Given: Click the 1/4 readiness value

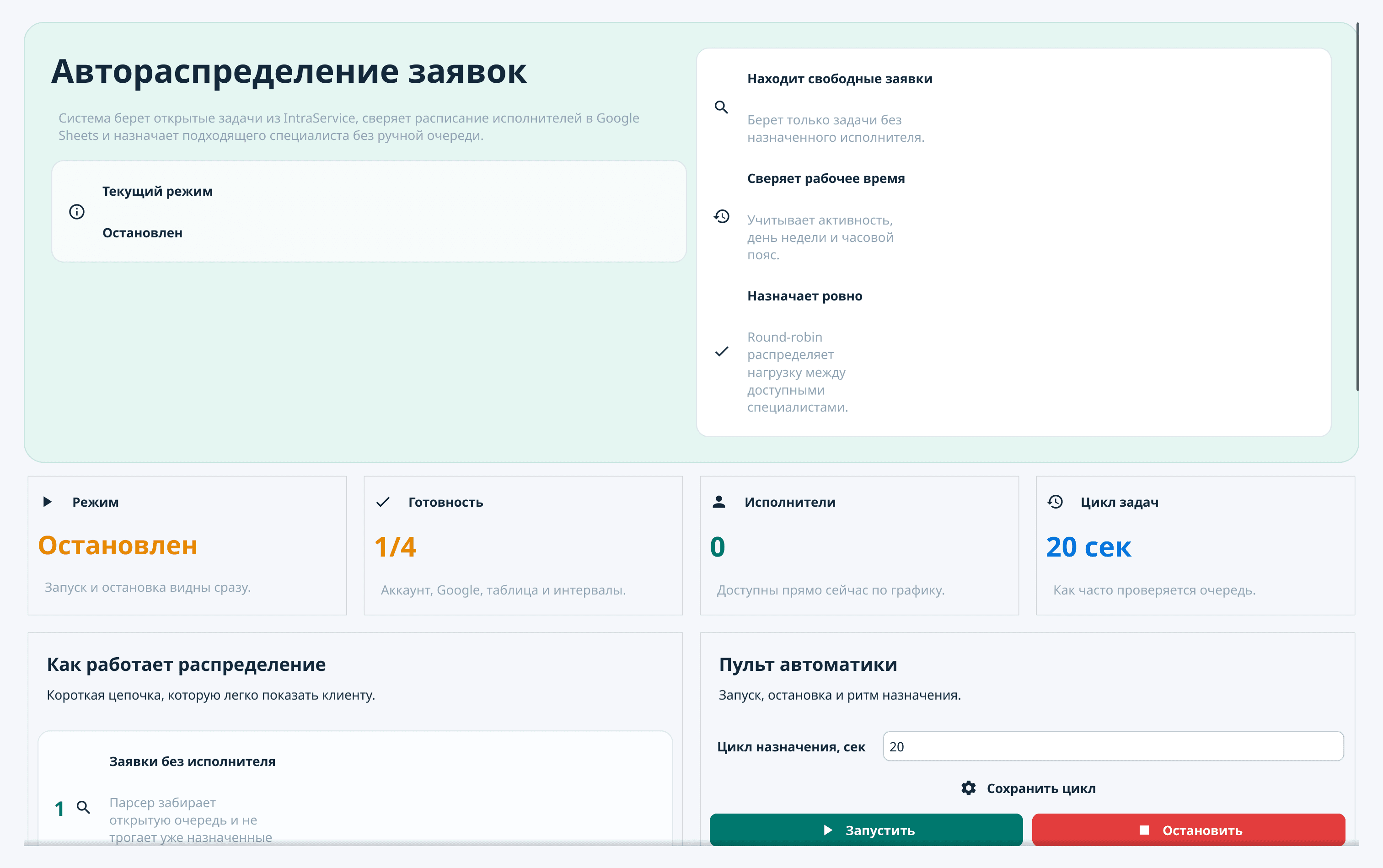Looking at the screenshot, I should (x=395, y=547).
